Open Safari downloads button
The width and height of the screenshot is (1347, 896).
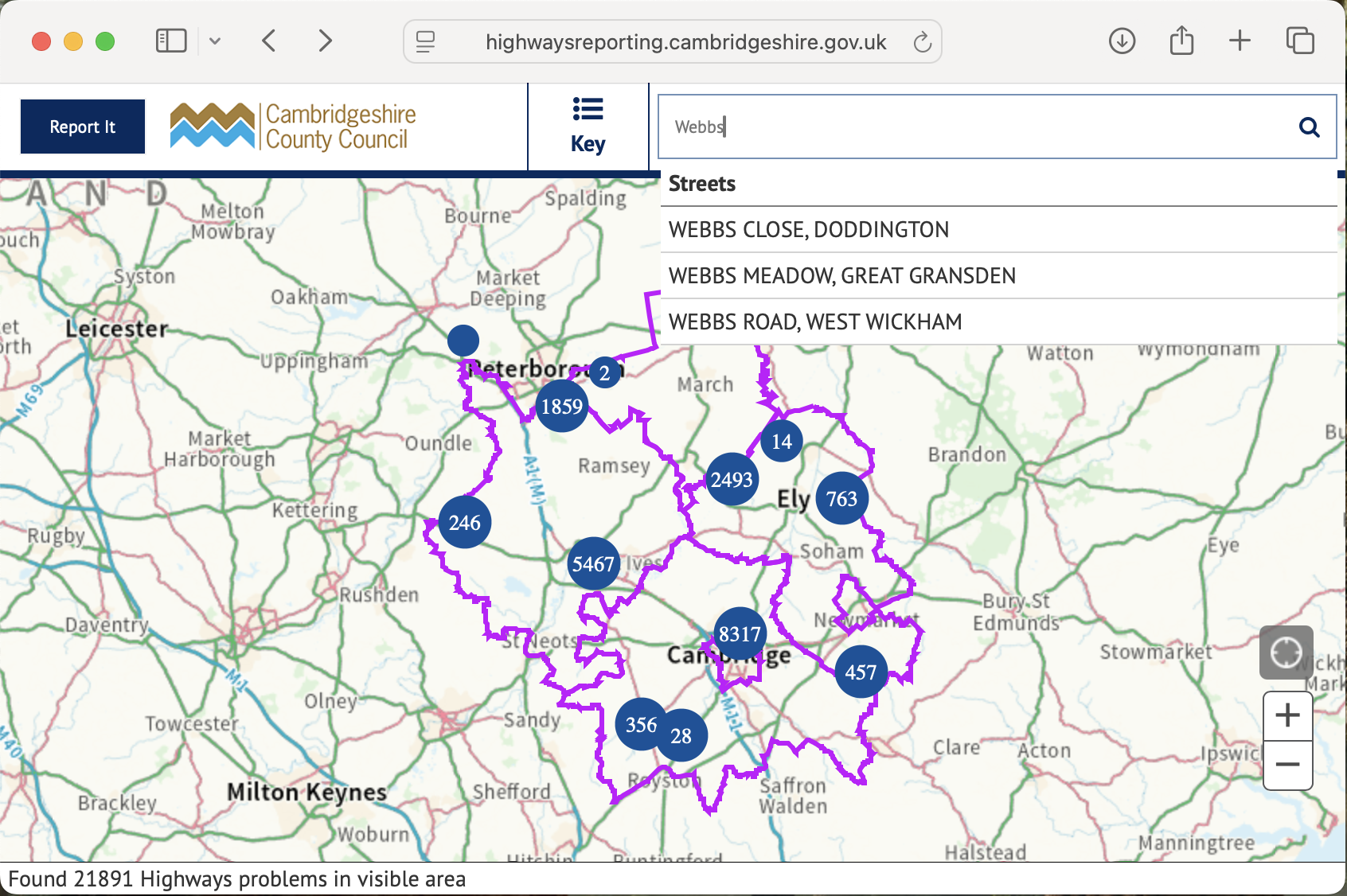[x=1122, y=41]
